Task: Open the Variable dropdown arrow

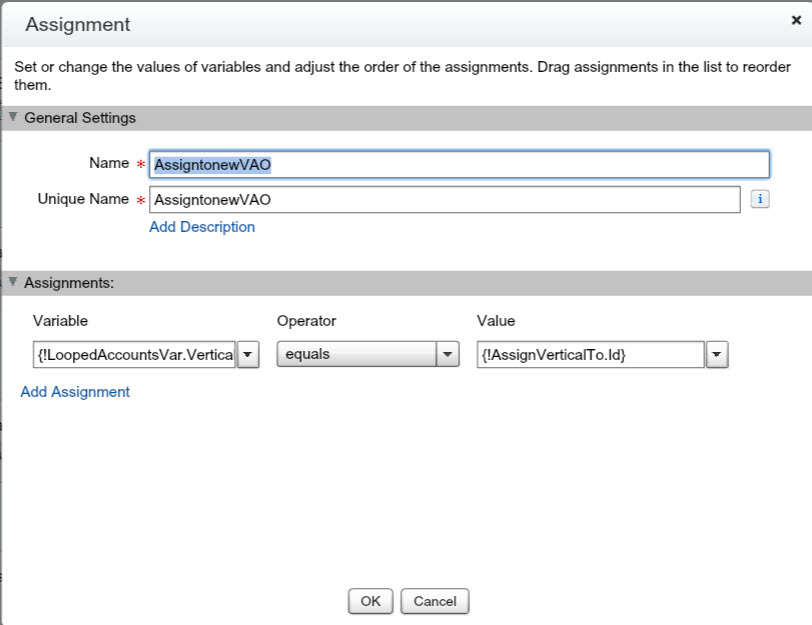Action: click(248, 354)
